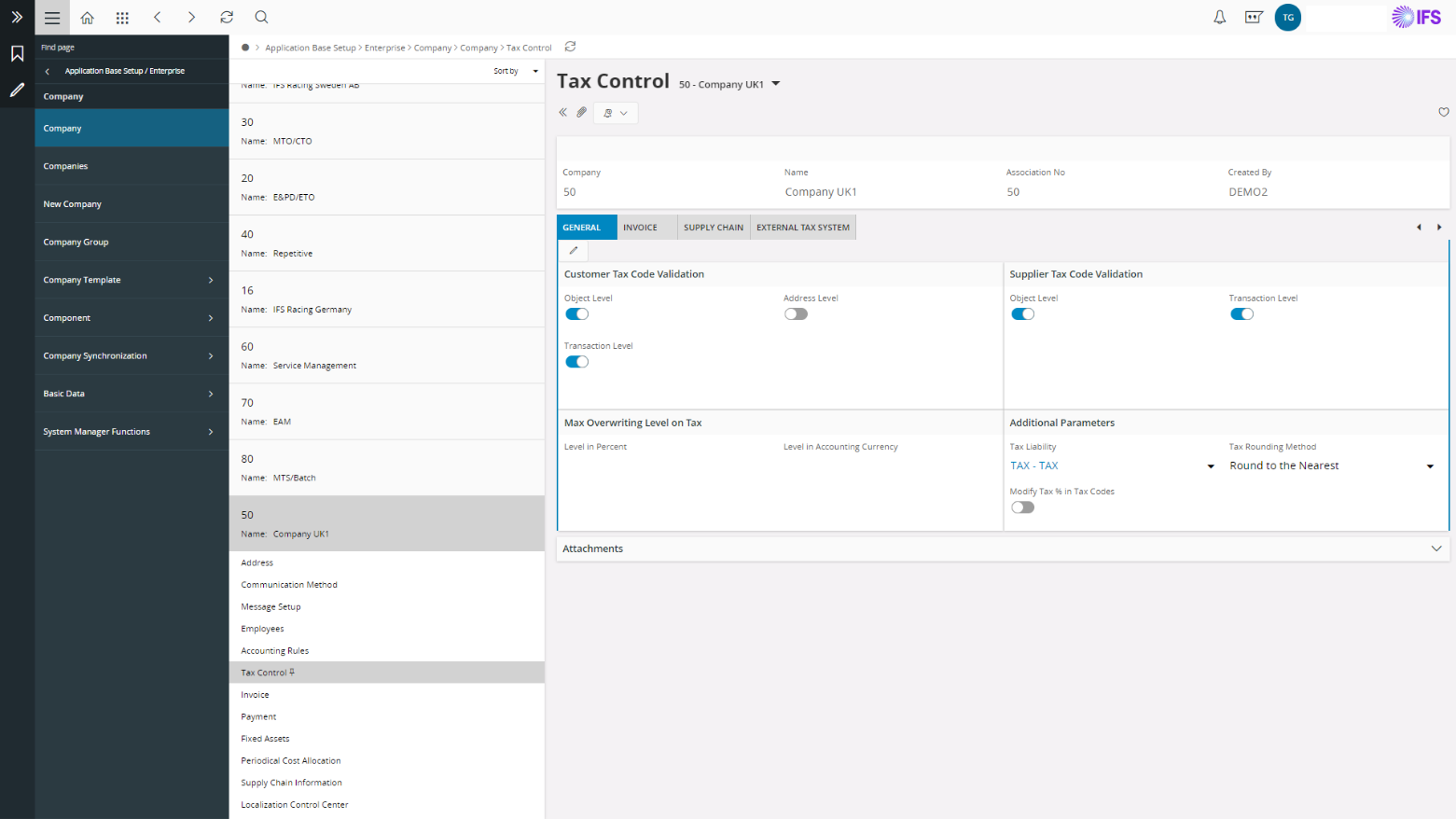1456x819 pixels.
Task: Open search with the magnifier icon
Action: pos(261,17)
